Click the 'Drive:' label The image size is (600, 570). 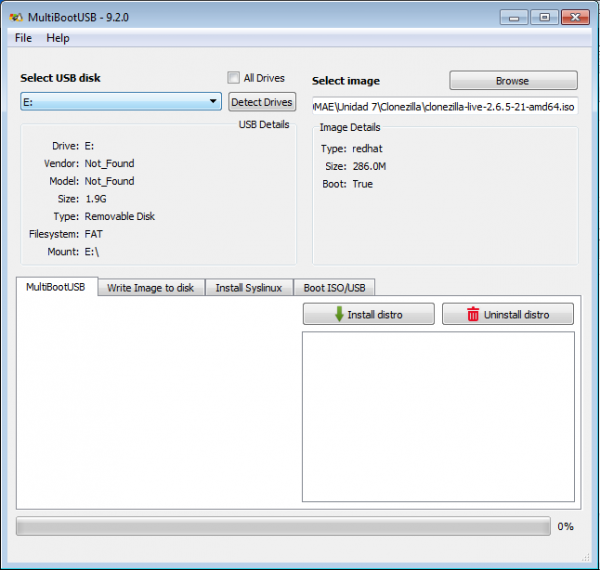coord(65,146)
